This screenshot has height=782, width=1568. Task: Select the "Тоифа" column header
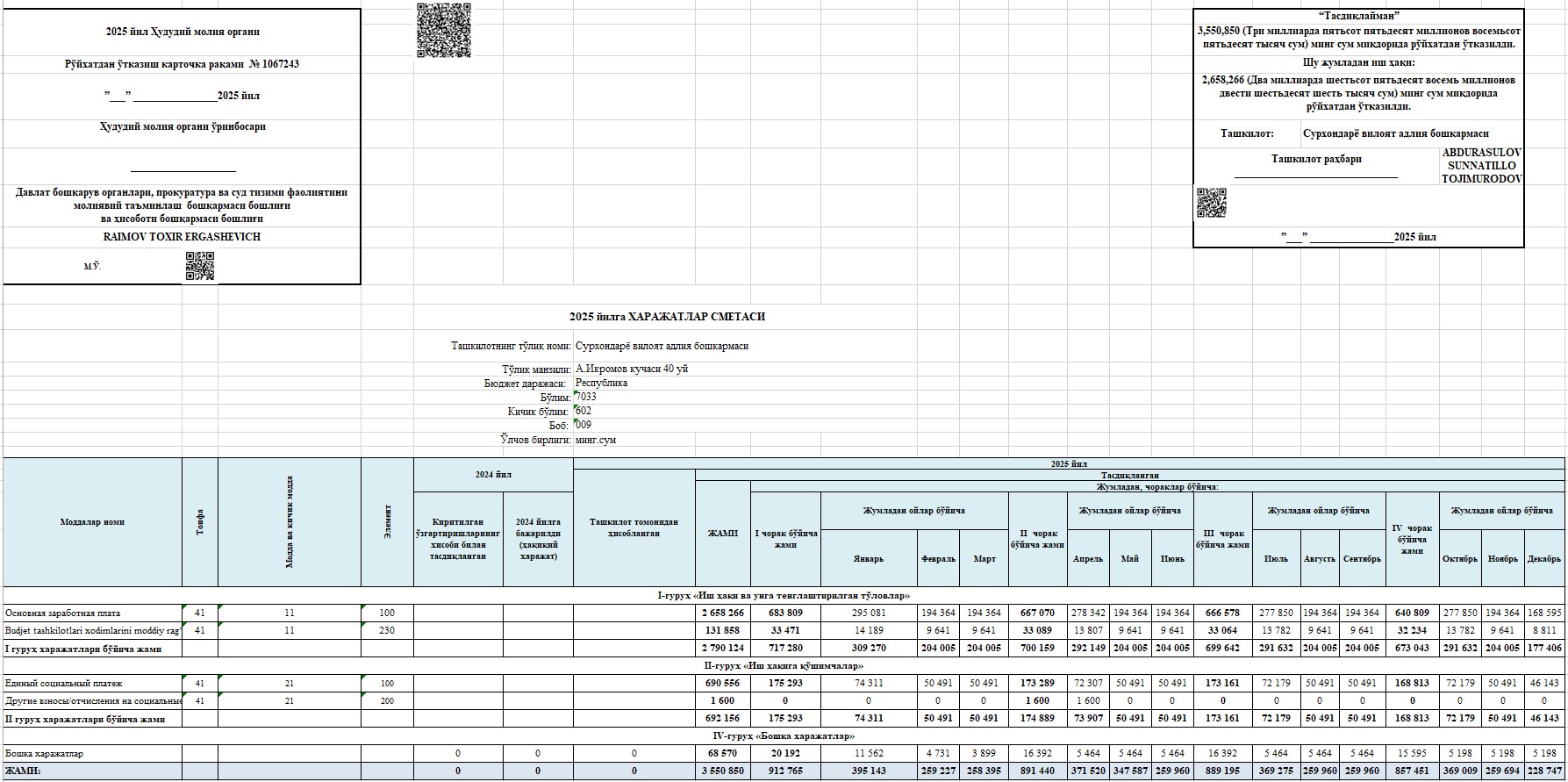coord(200,522)
